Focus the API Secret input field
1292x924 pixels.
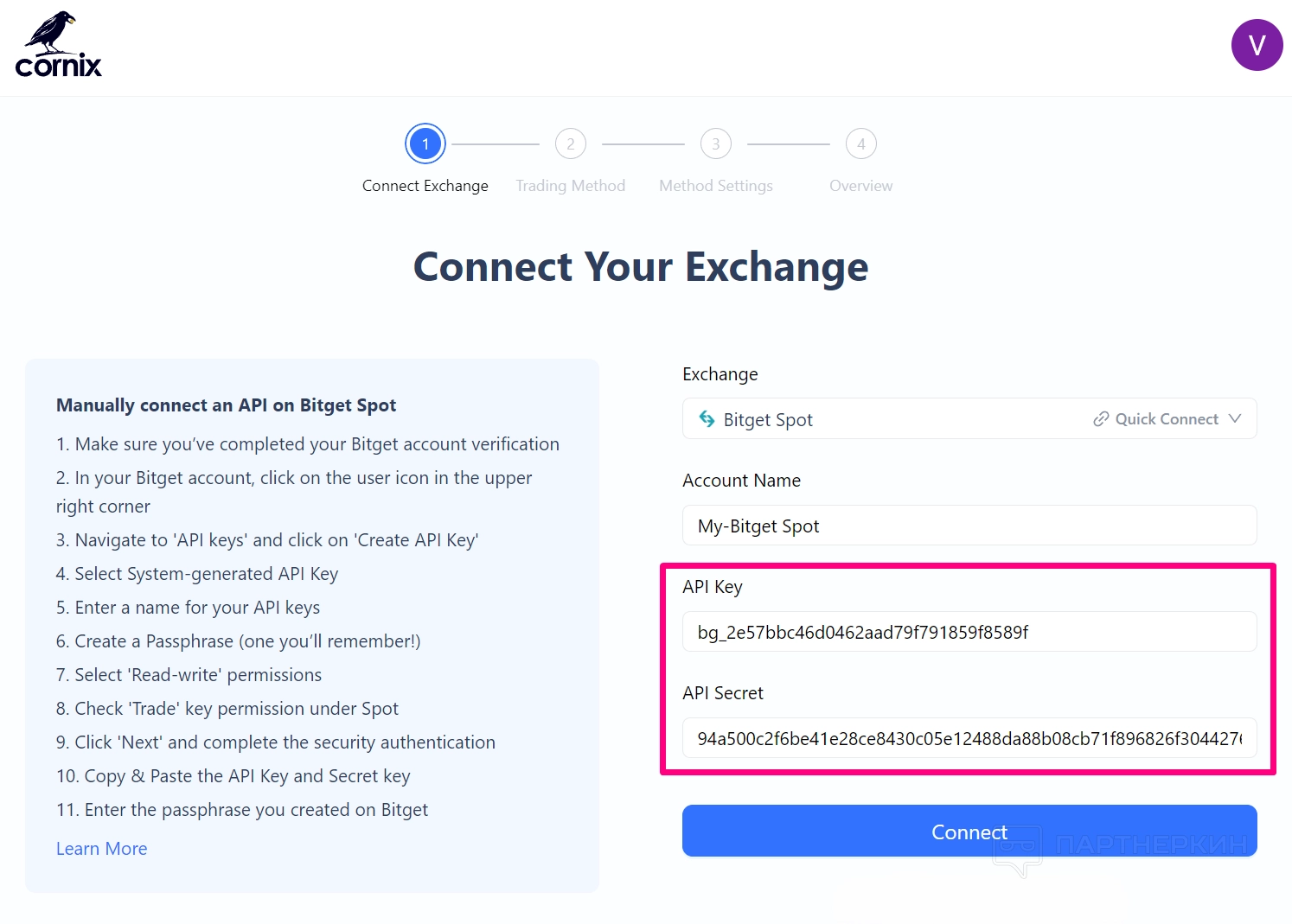click(969, 738)
